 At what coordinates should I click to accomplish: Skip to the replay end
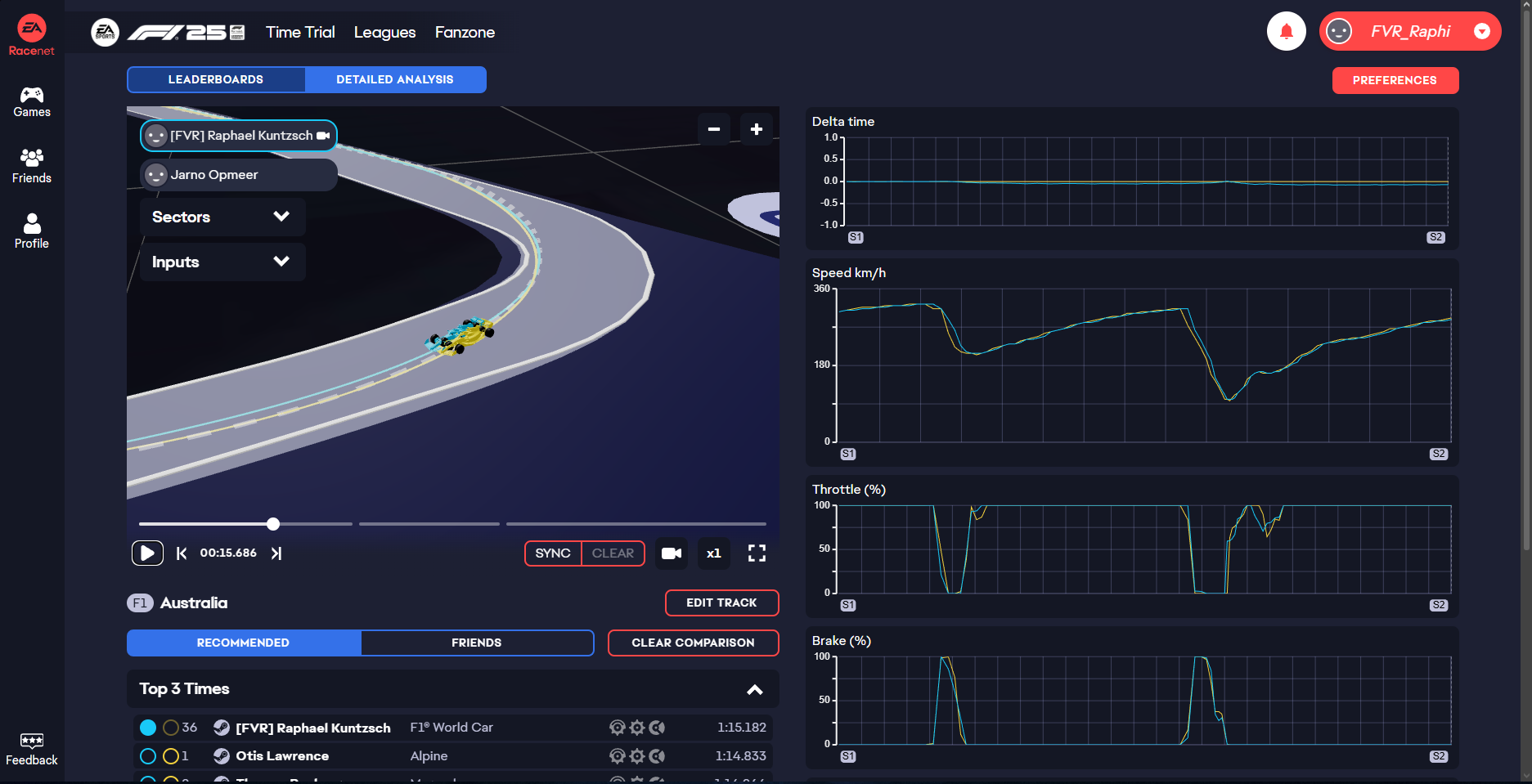pyautogui.click(x=276, y=553)
